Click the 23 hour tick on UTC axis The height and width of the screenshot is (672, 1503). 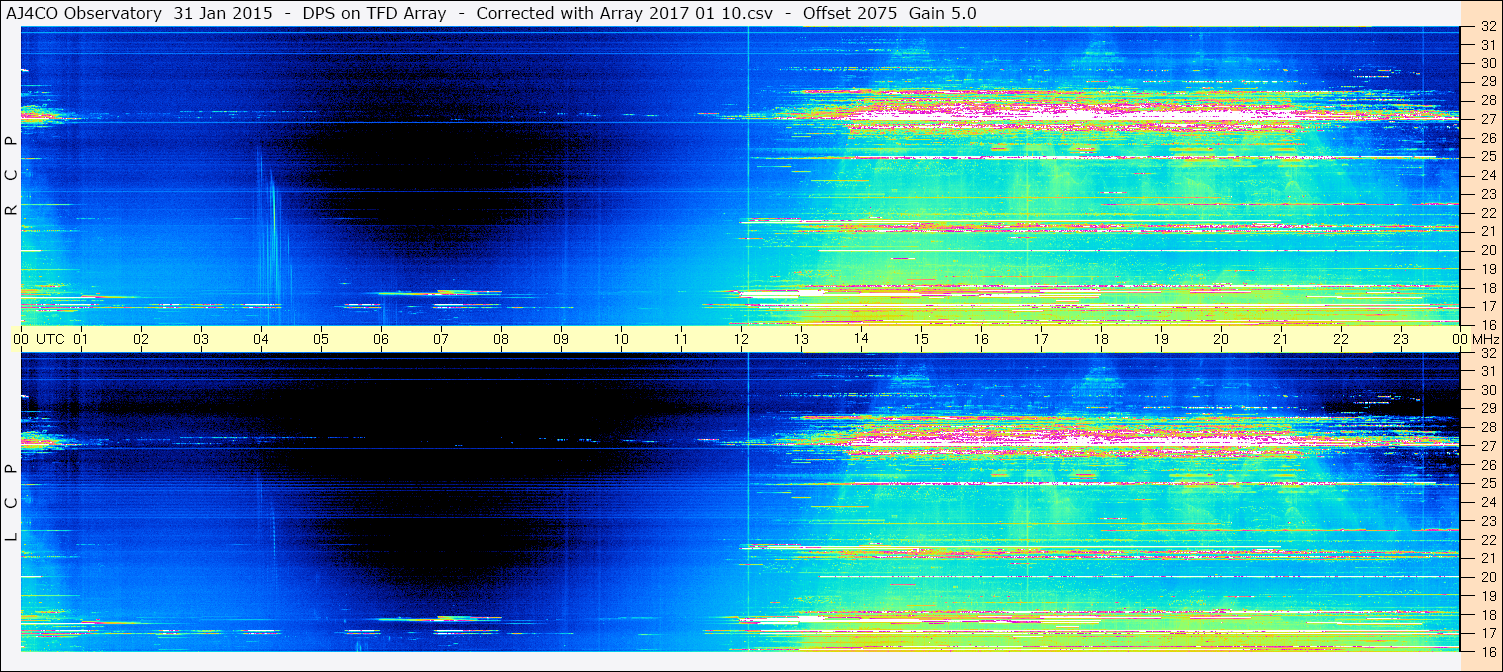coord(1401,339)
